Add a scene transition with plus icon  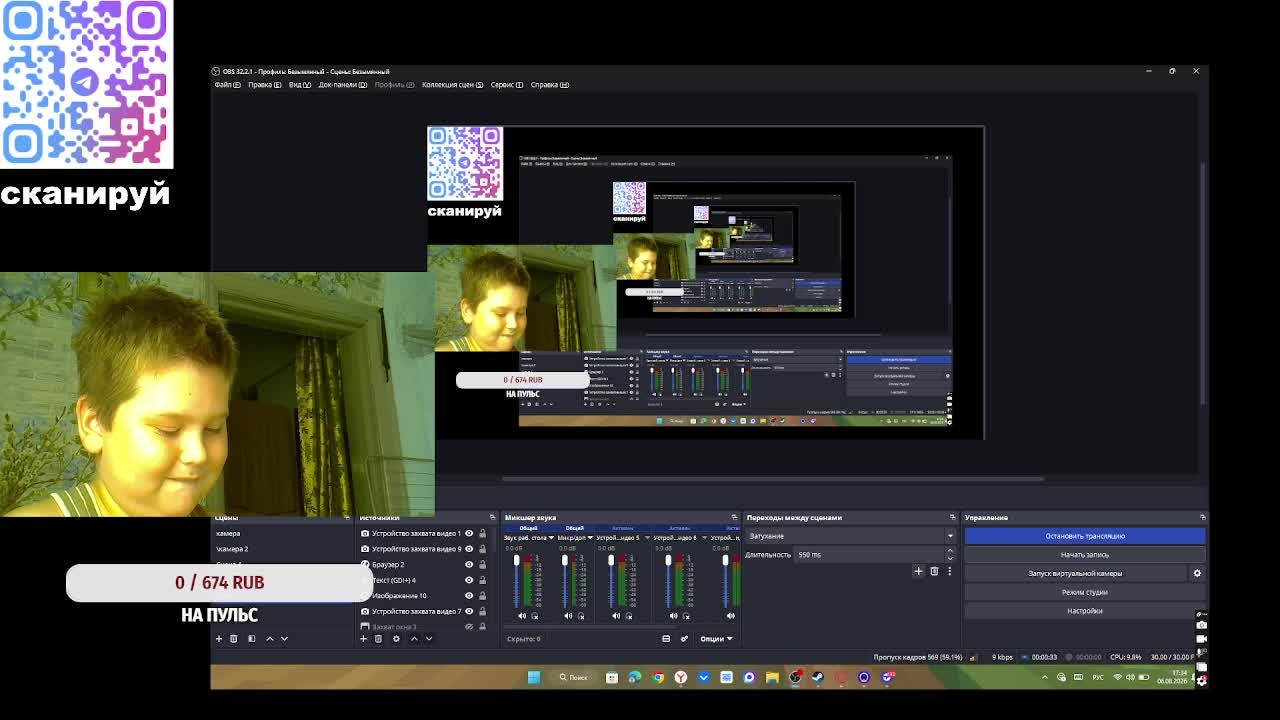[918, 571]
